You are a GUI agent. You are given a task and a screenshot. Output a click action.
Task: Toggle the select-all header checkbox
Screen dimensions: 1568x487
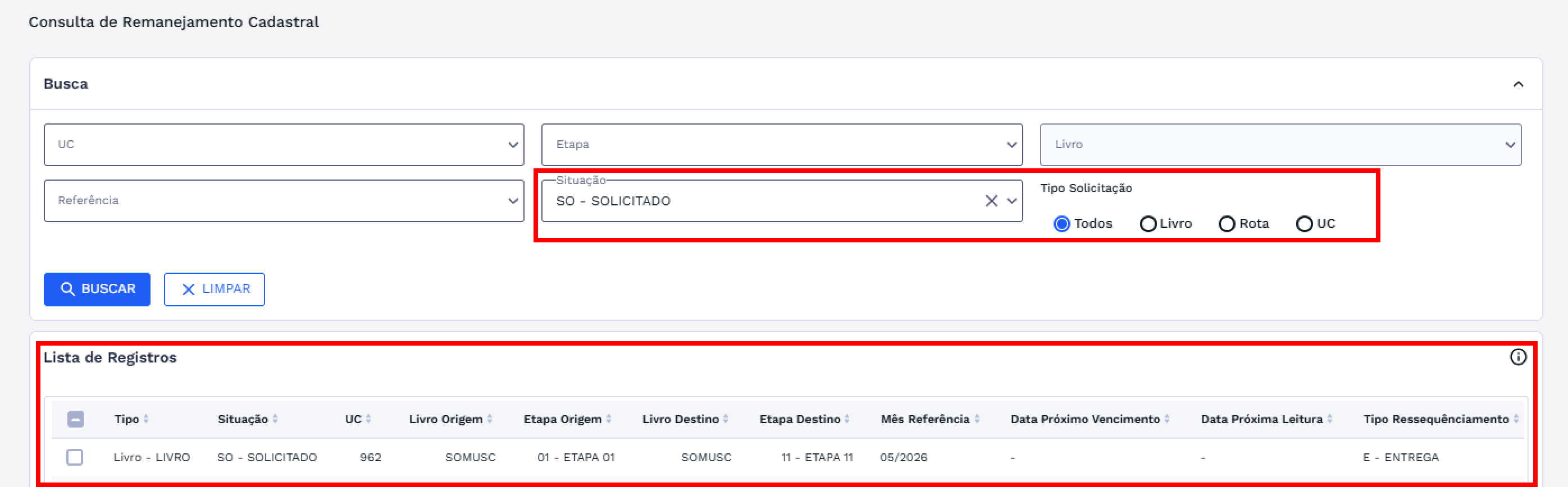coord(75,419)
